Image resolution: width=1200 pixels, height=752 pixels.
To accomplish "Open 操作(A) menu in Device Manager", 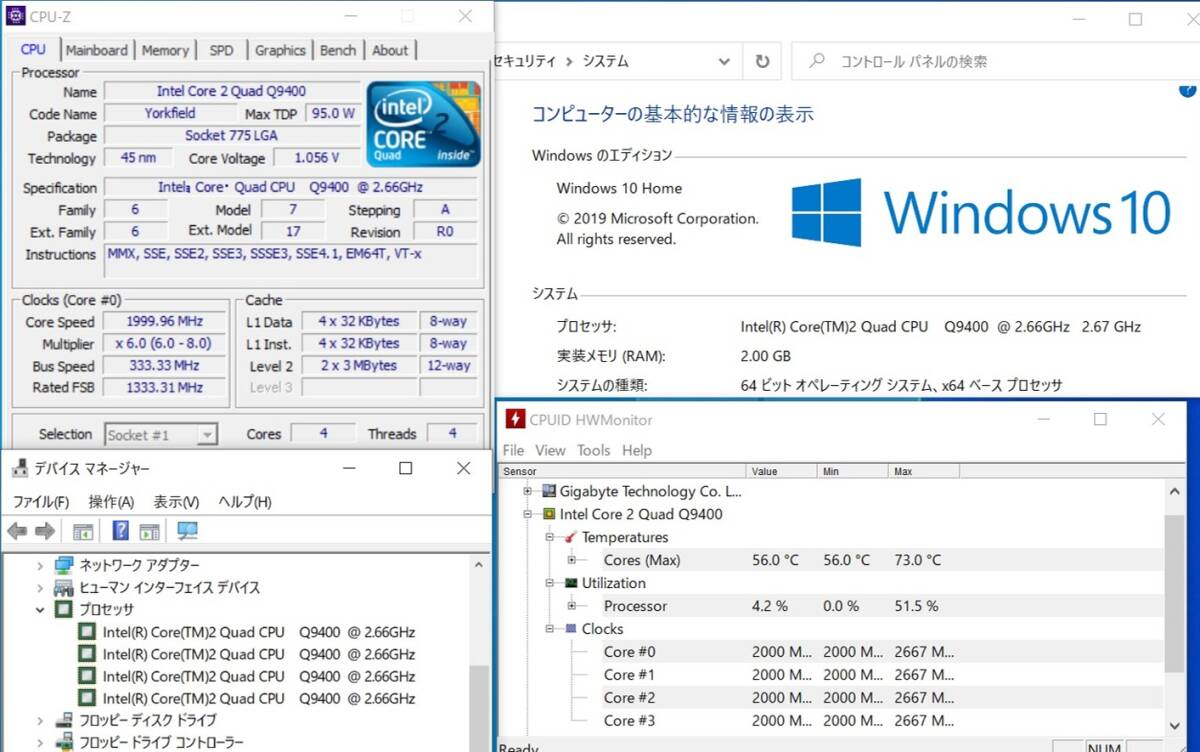I will [111, 502].
